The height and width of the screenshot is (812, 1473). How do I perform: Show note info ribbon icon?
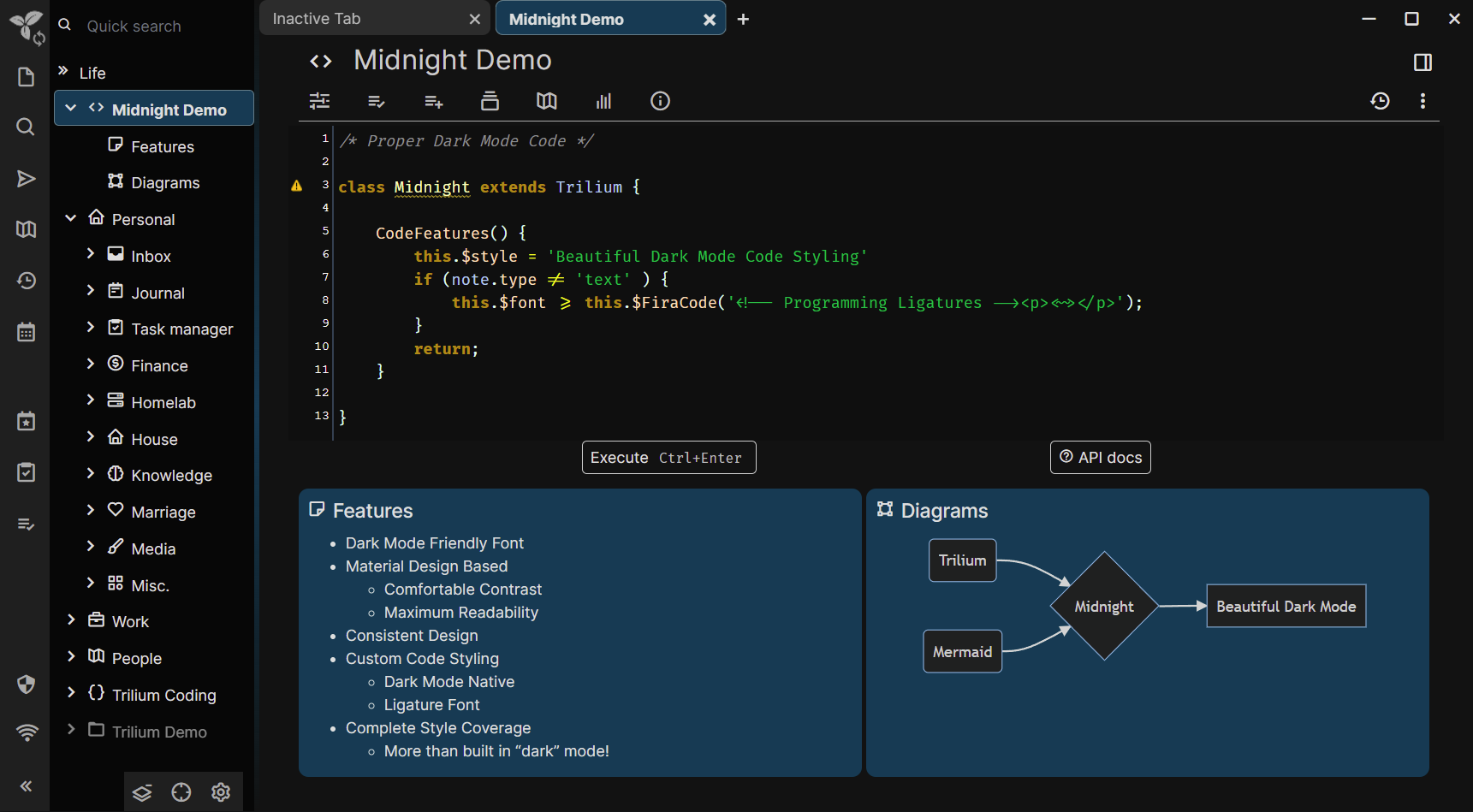660,101
